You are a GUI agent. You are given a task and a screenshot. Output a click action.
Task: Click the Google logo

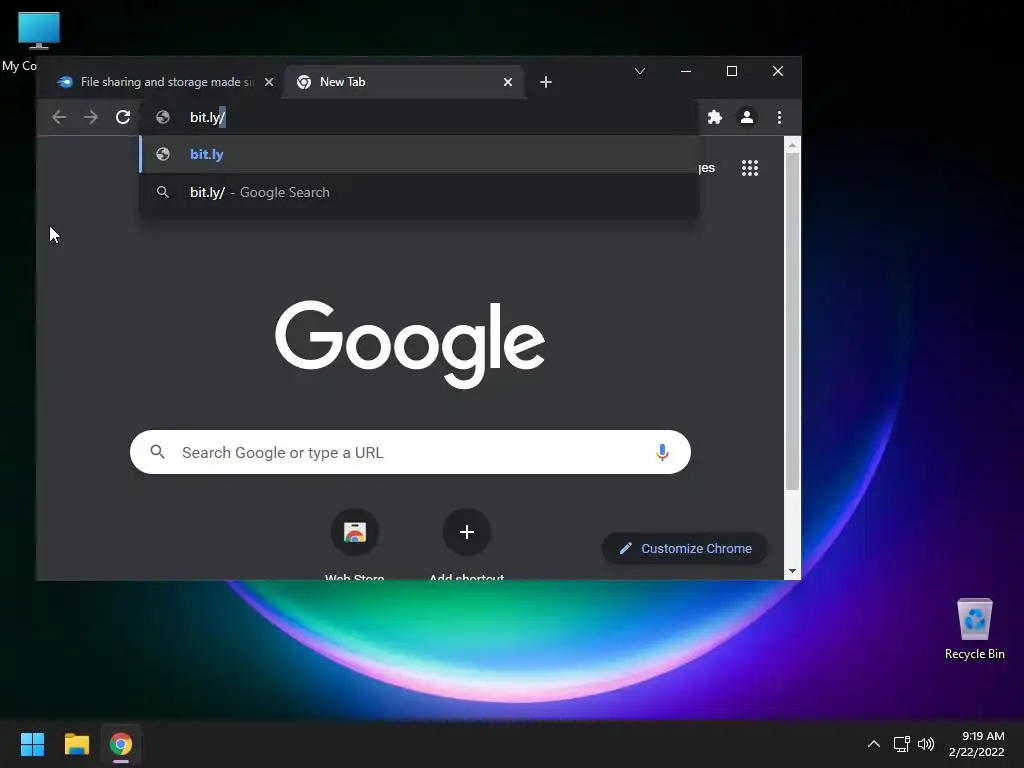(410, 344)
